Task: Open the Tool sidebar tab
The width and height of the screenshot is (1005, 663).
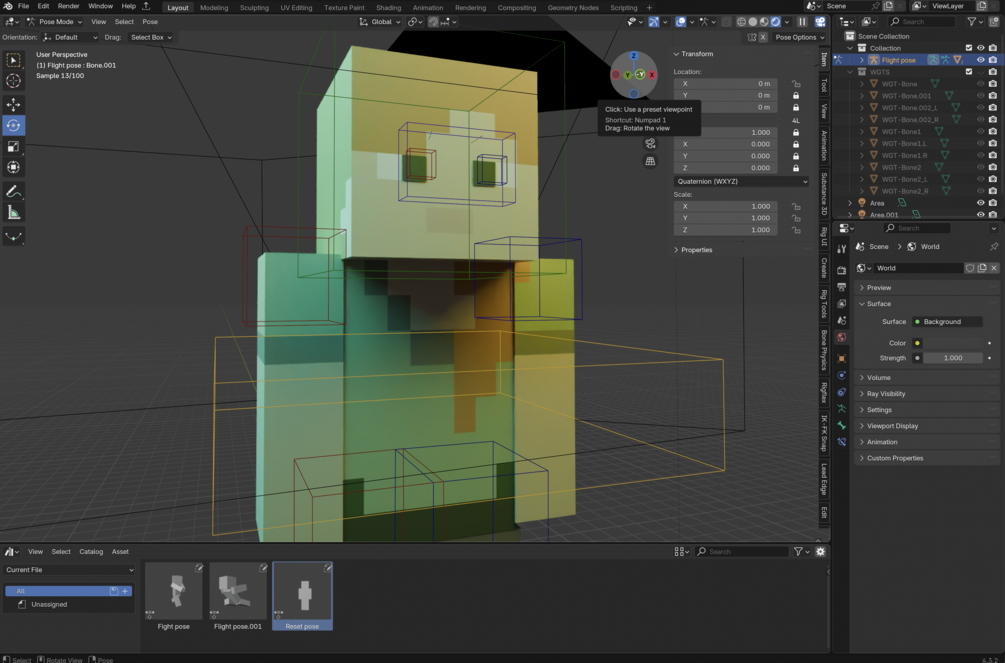Action: [824, 86]
